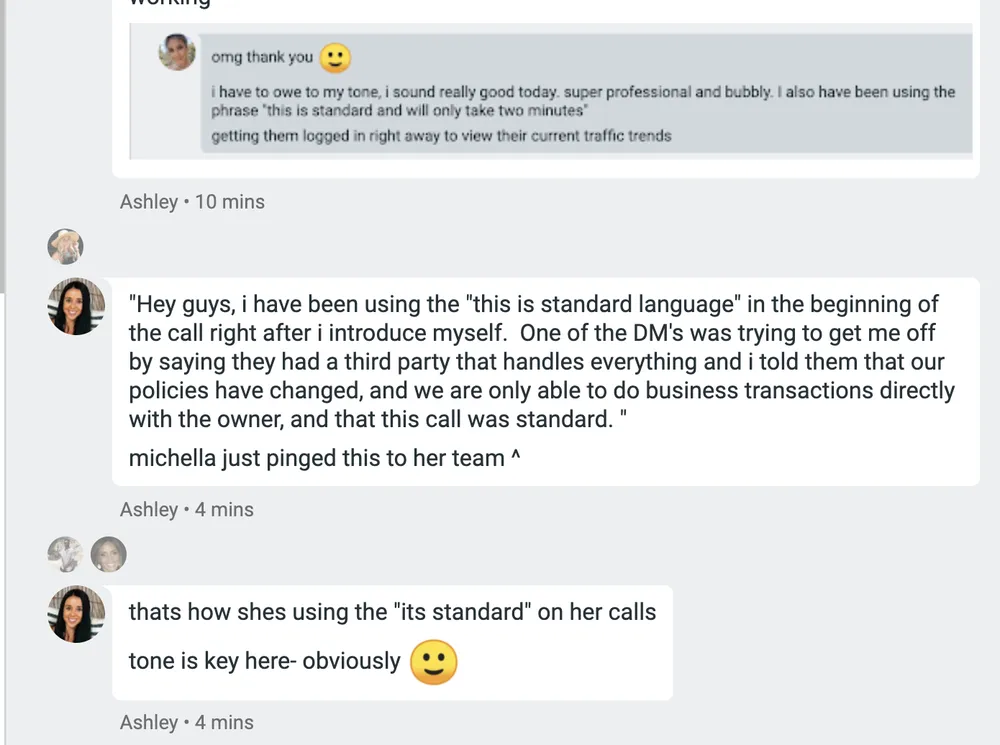
Task: Click the reaction avatar below the "10 mins" timestamp
Action: pos(65,246)
